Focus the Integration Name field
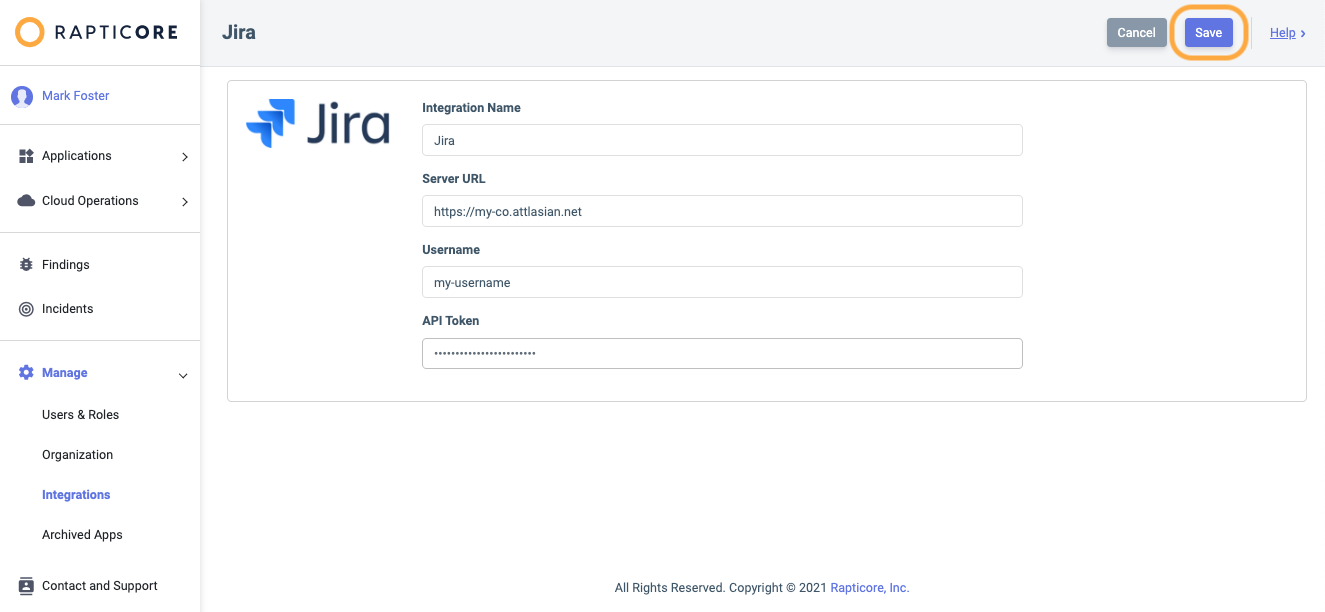Viewport: 1325px width, 612px height. click(722, 140)
